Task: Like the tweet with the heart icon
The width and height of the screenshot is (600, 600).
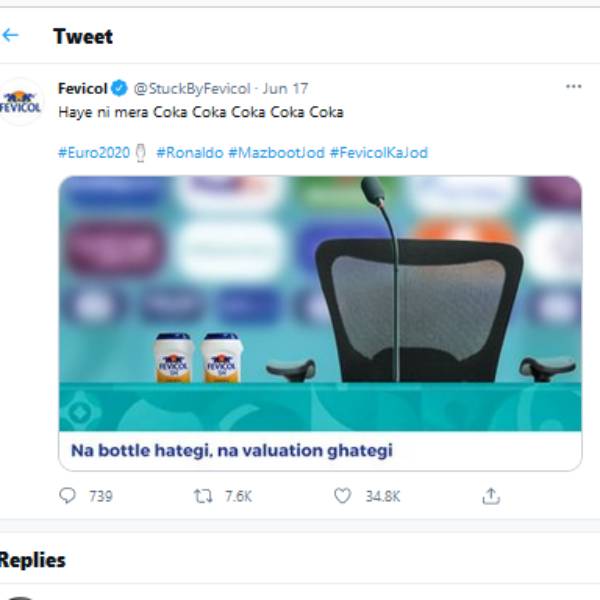Action: (343, 496)
